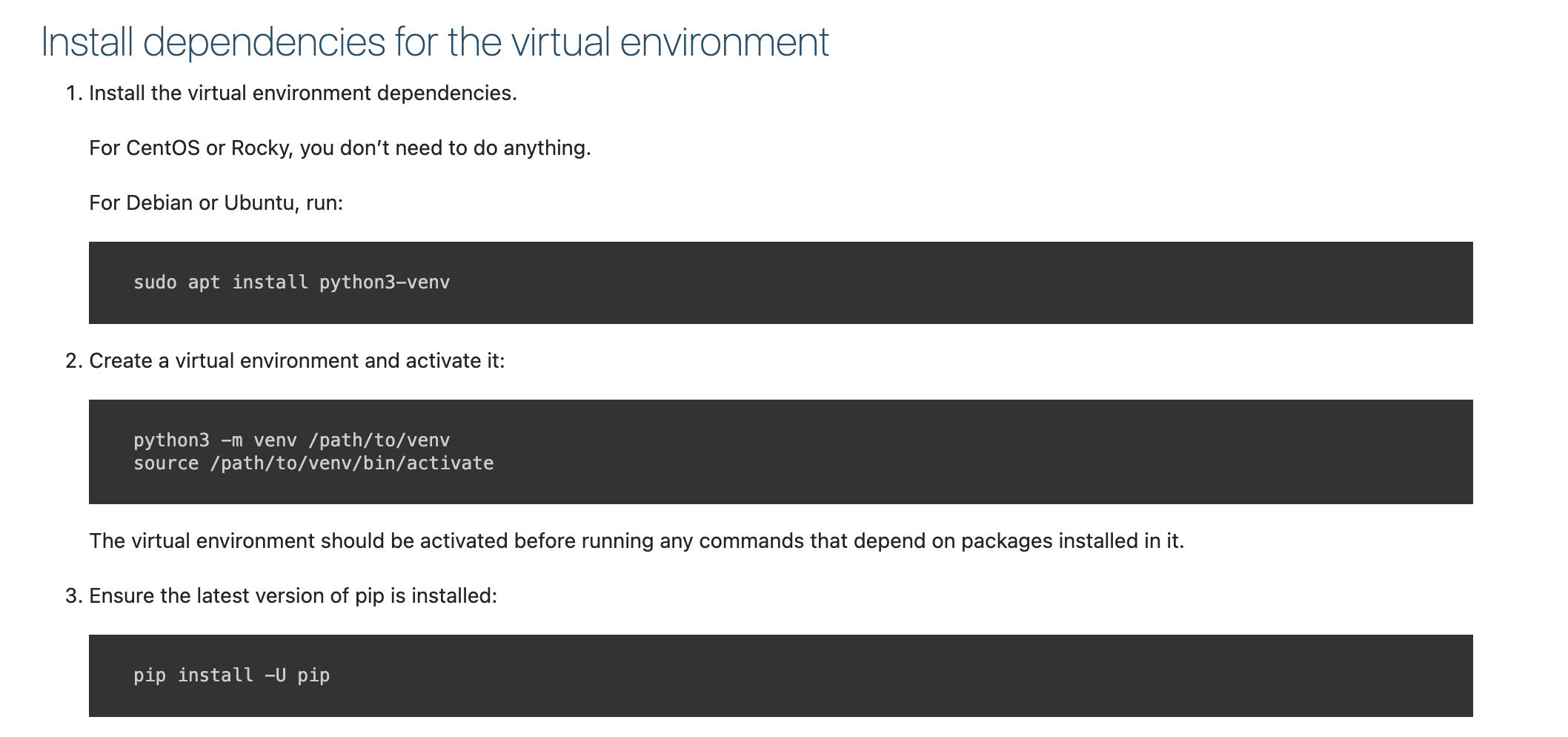Click step 1 text 'Install the virtual environment dependencies.'

coord(302,93)
